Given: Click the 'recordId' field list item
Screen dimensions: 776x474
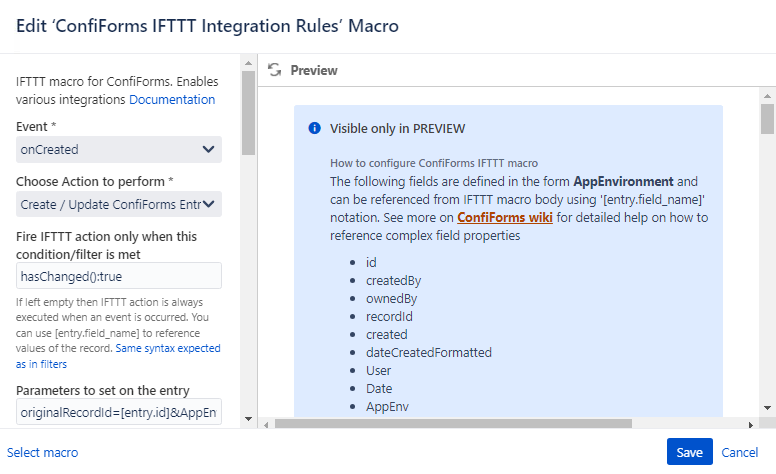Looking at the screenshot, I should 389,317.
